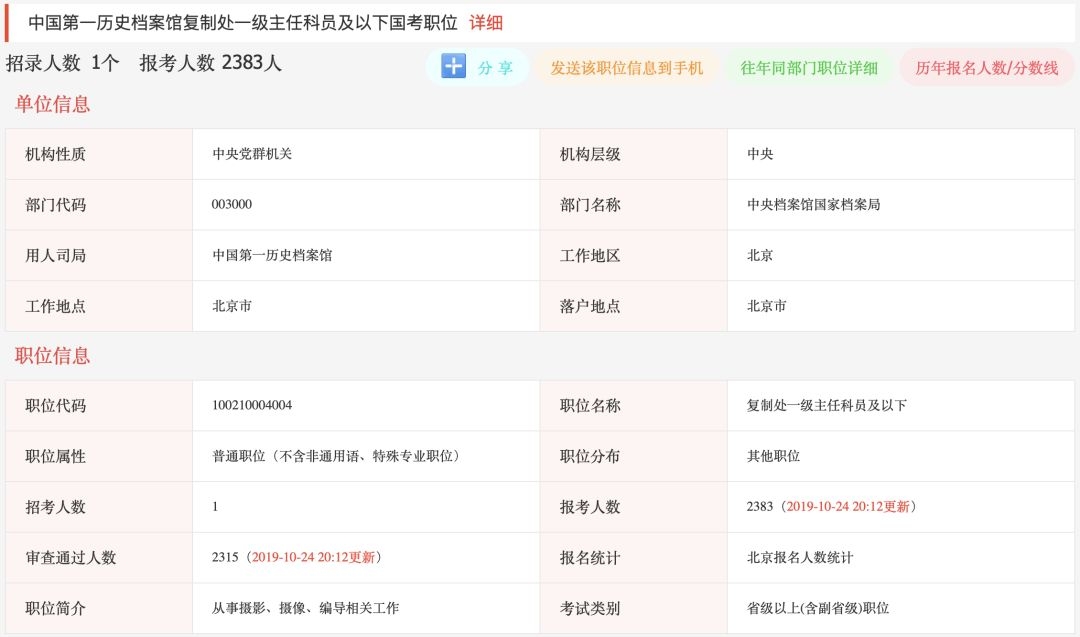Click 其他职位 value in 职位分布 row
Screen dimensions: 1080x637
(773, 456)
